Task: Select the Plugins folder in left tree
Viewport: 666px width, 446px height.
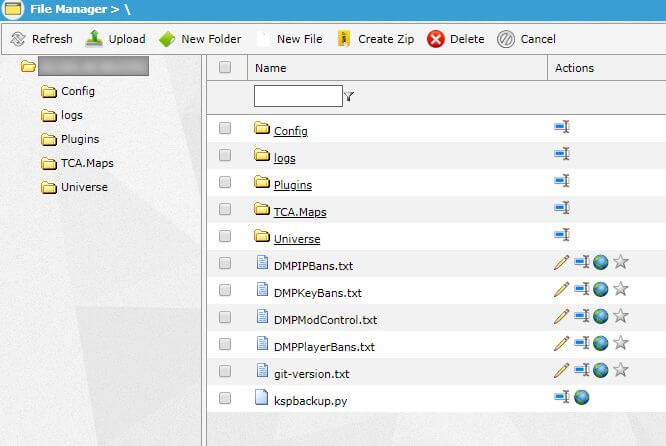Action: tap(79, 139)
